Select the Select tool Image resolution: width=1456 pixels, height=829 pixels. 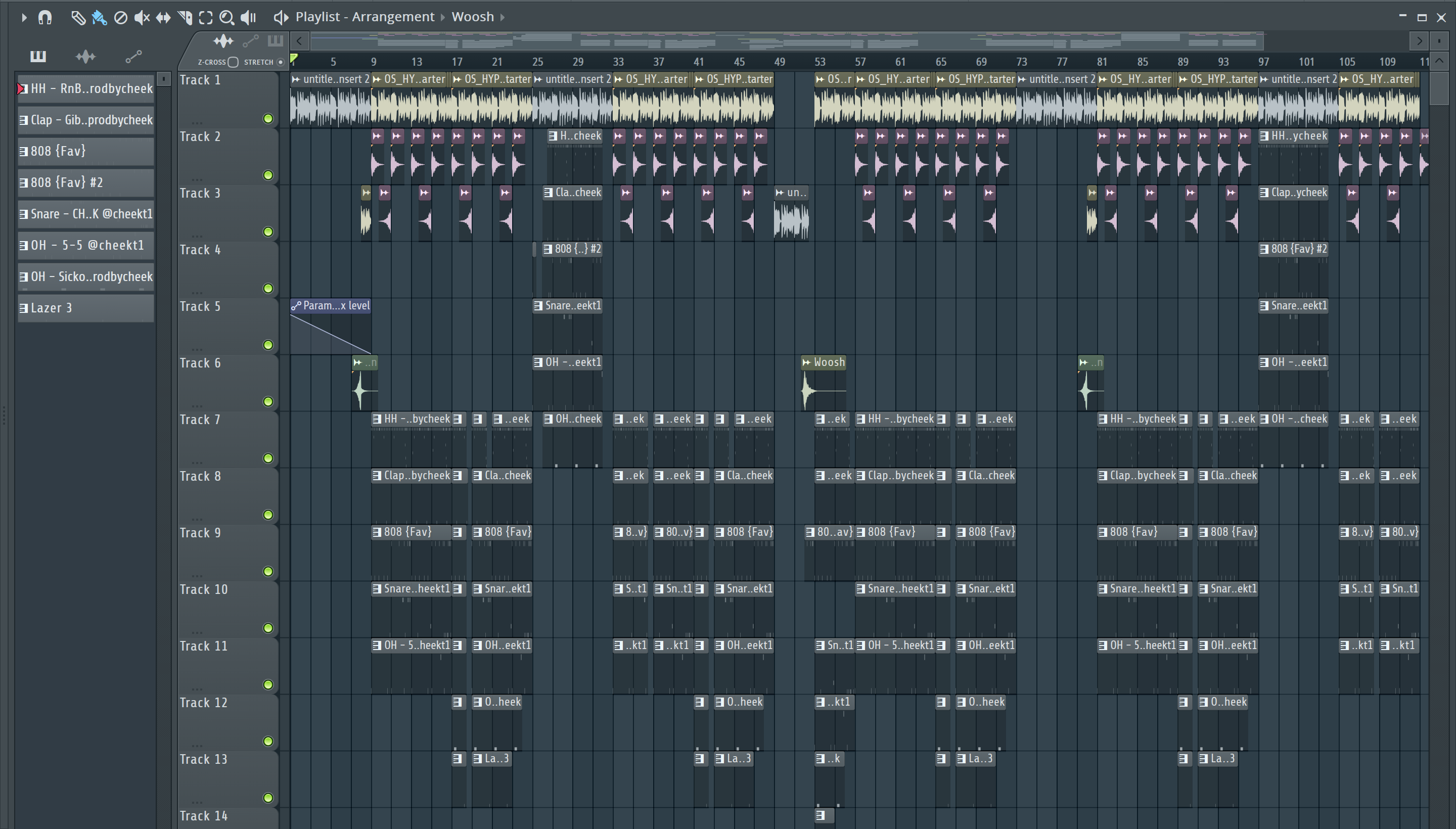pos(206,18)
